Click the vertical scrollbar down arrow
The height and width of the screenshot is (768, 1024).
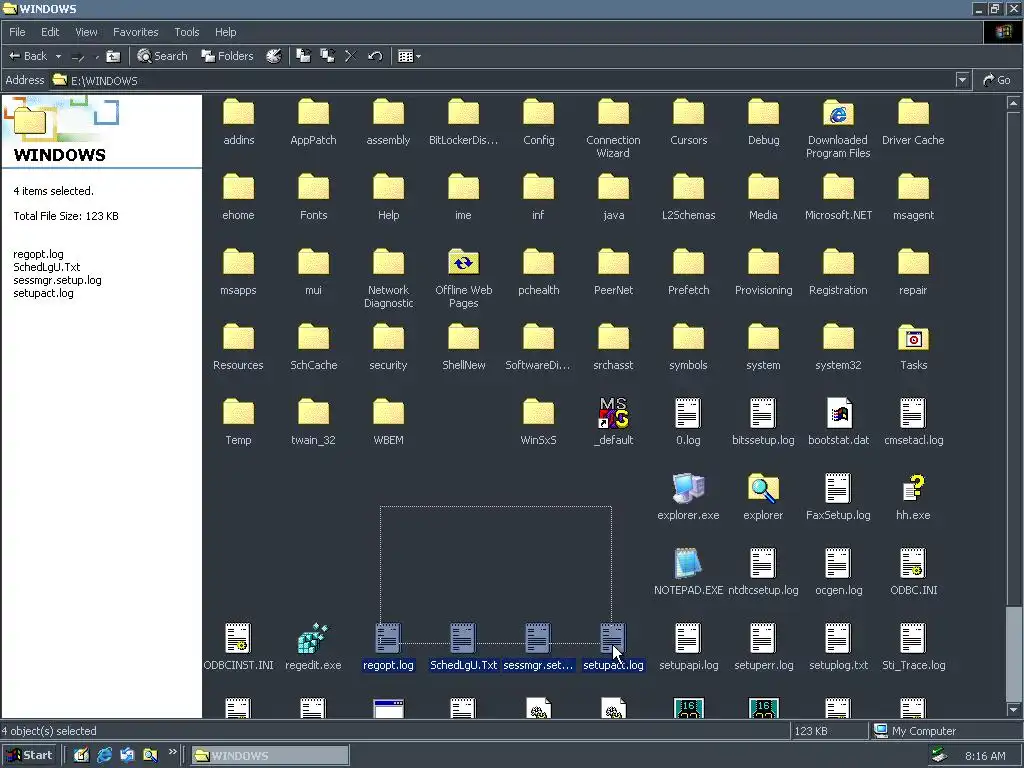(1013, 710)
